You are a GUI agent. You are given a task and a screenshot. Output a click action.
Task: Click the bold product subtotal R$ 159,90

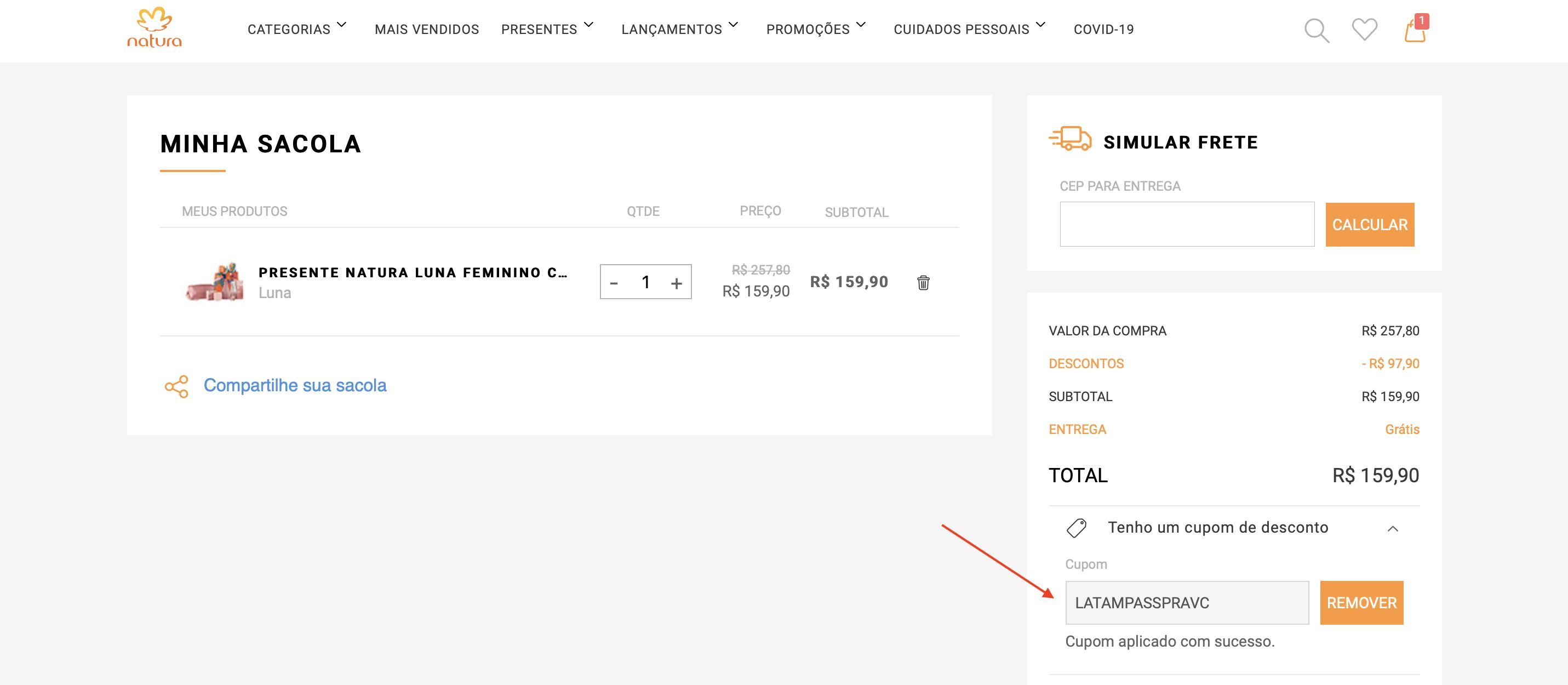849,281
